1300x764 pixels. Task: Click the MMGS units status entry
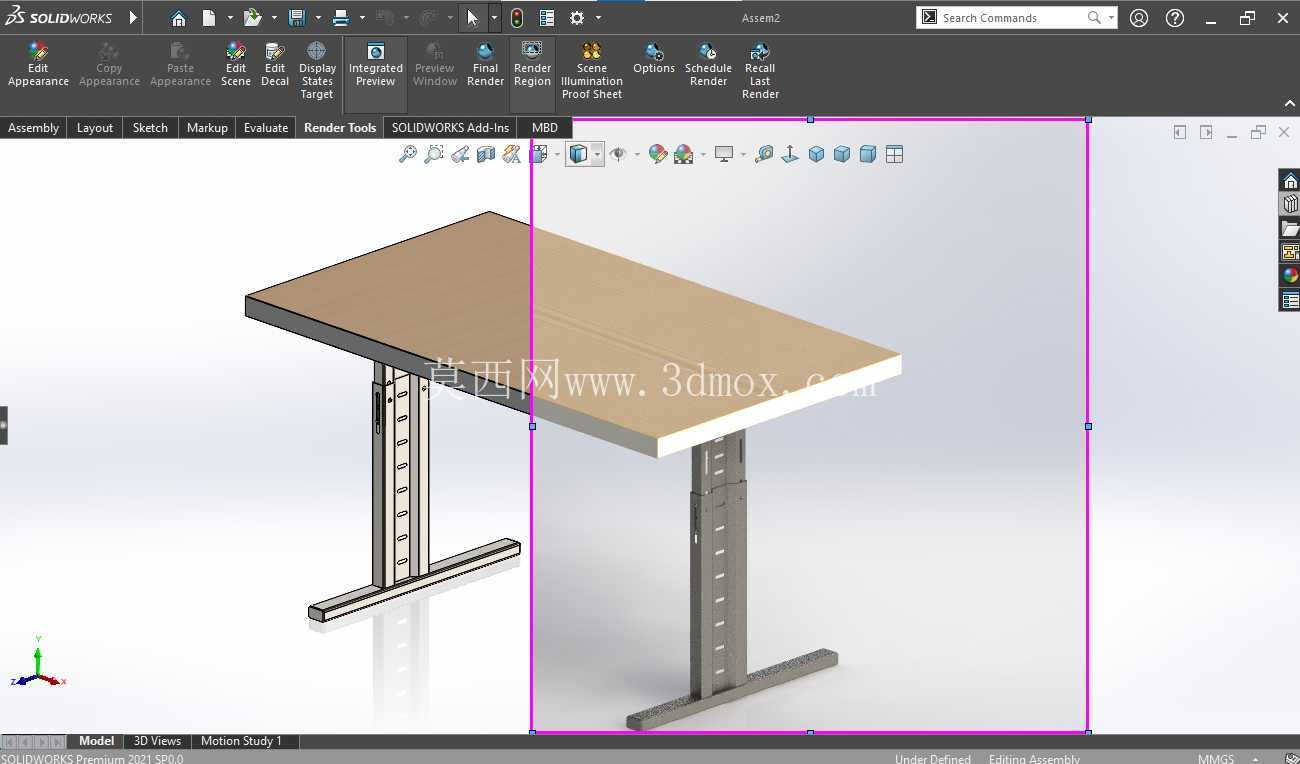click(1215, 759)
